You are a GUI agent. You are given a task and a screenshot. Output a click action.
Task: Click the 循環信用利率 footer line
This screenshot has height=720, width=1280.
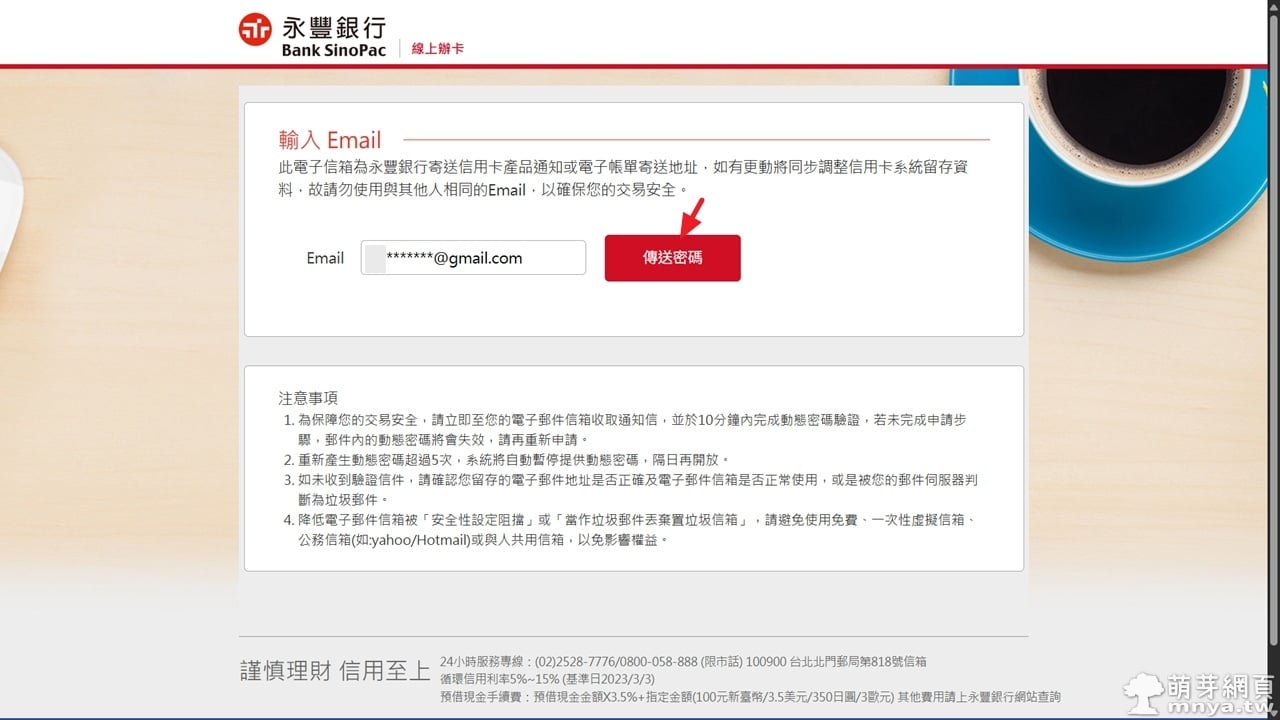pos(547,679)
